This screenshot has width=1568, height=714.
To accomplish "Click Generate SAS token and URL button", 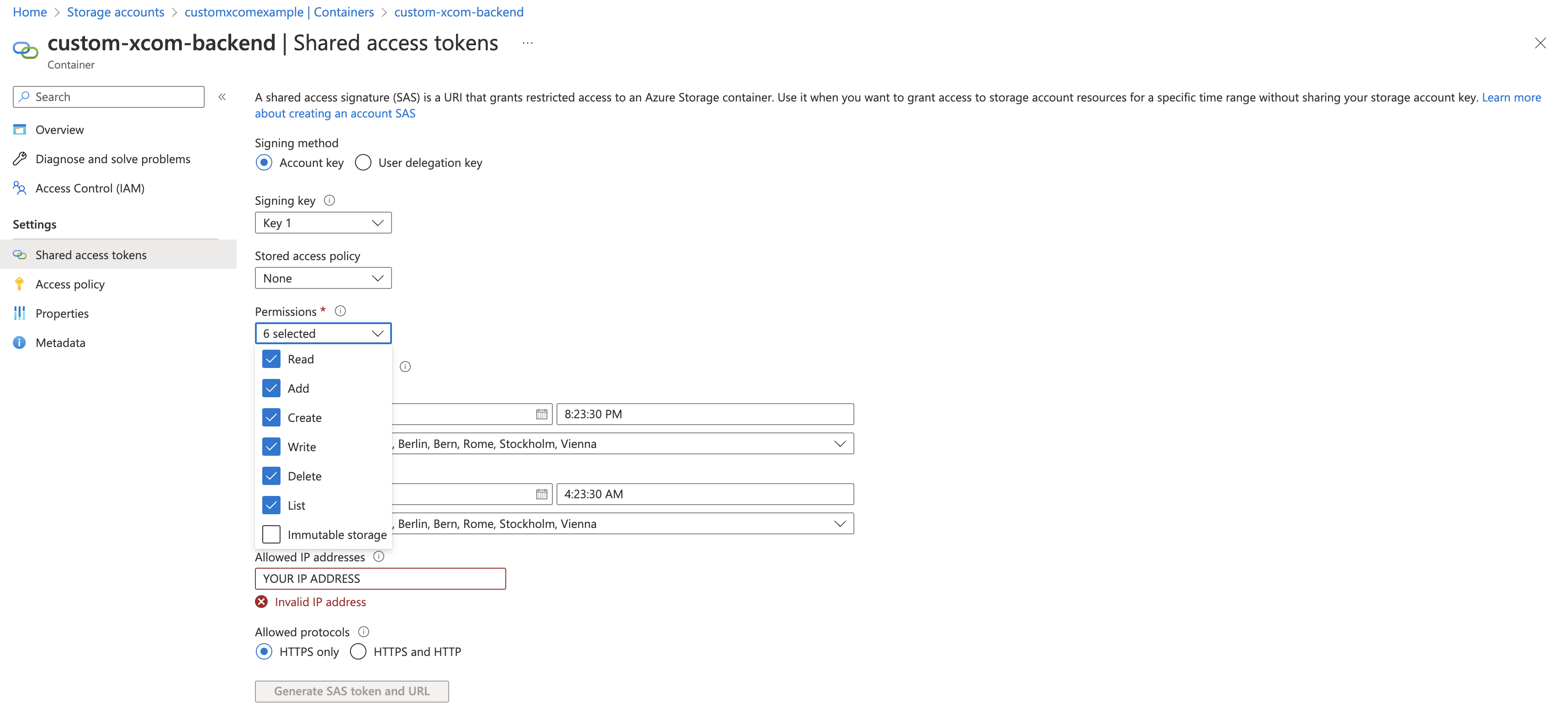I will [351, 692].
